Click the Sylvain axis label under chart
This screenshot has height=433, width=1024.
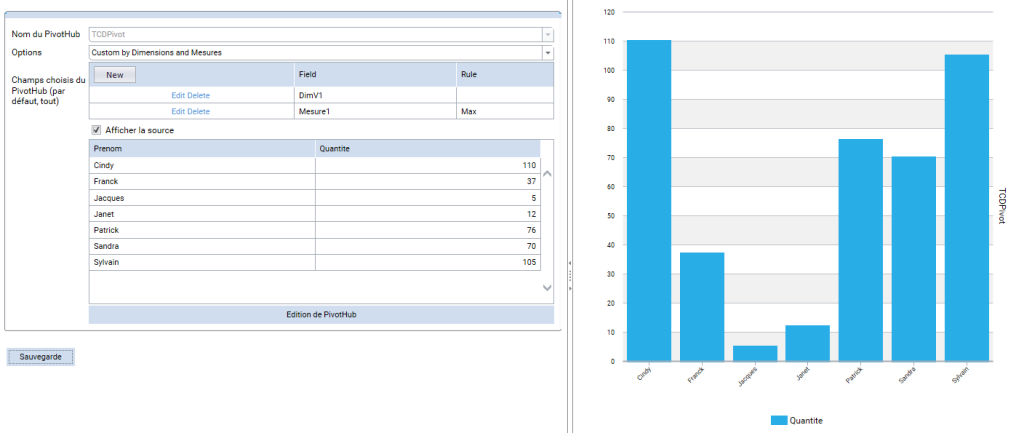point(959,376)
